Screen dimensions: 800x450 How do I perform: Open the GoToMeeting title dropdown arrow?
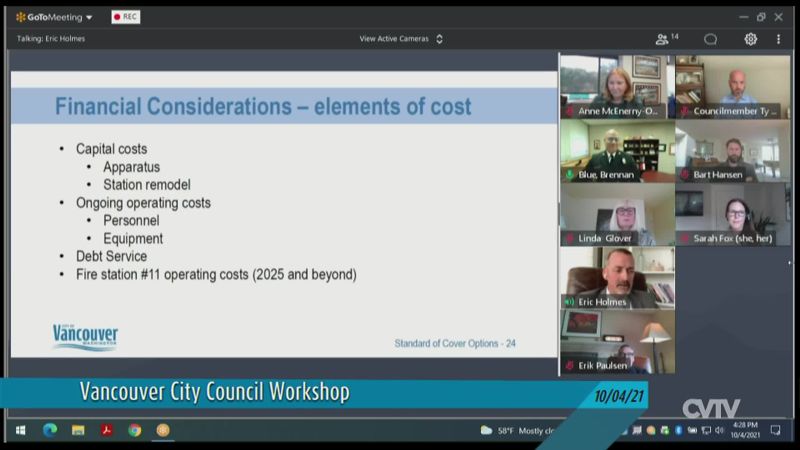tap(89, 17)
